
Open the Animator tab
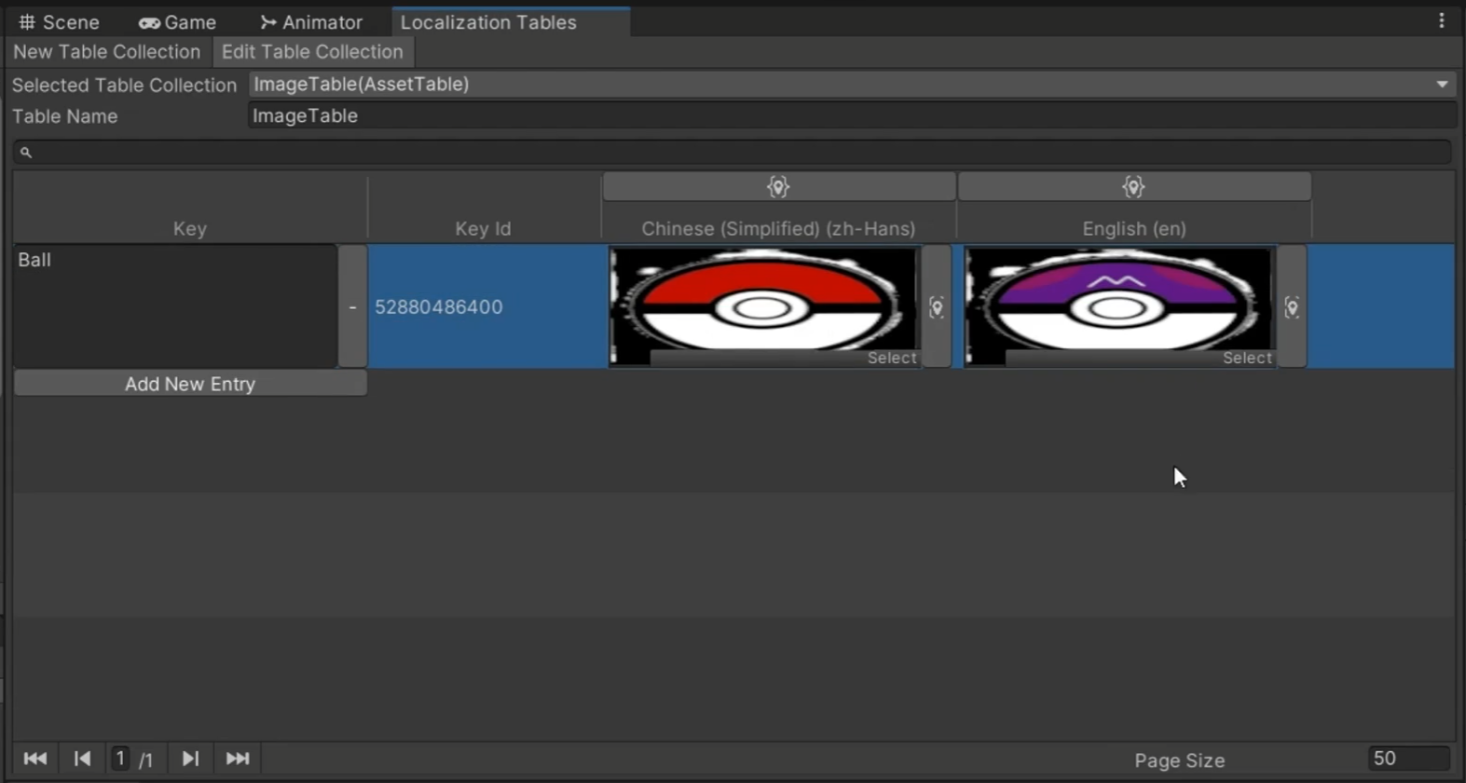[x=310, y=22]
